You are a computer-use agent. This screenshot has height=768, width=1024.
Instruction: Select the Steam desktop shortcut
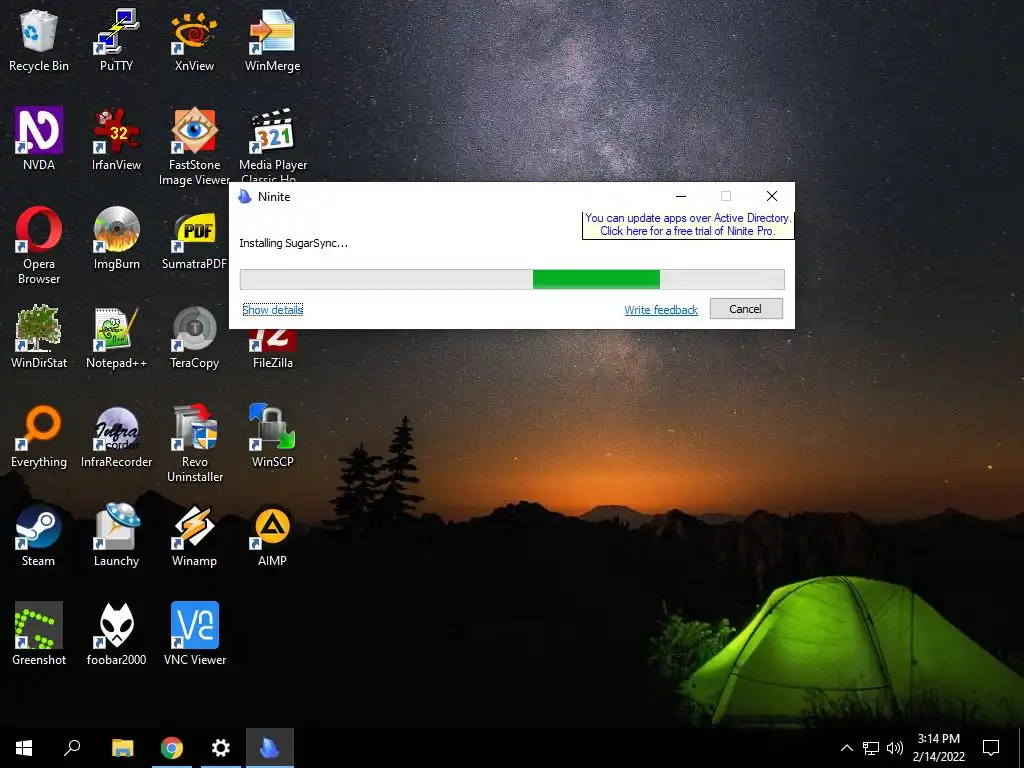point(39,536)
